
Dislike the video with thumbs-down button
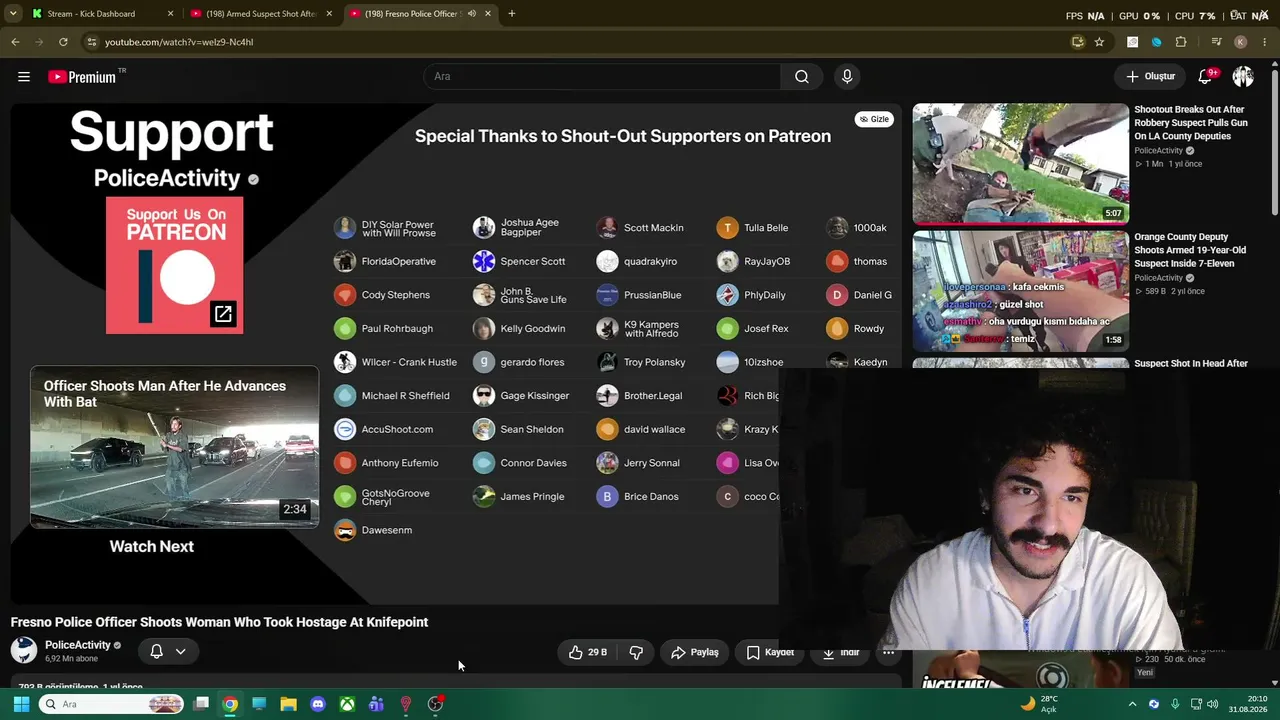(x=636, y=652)
